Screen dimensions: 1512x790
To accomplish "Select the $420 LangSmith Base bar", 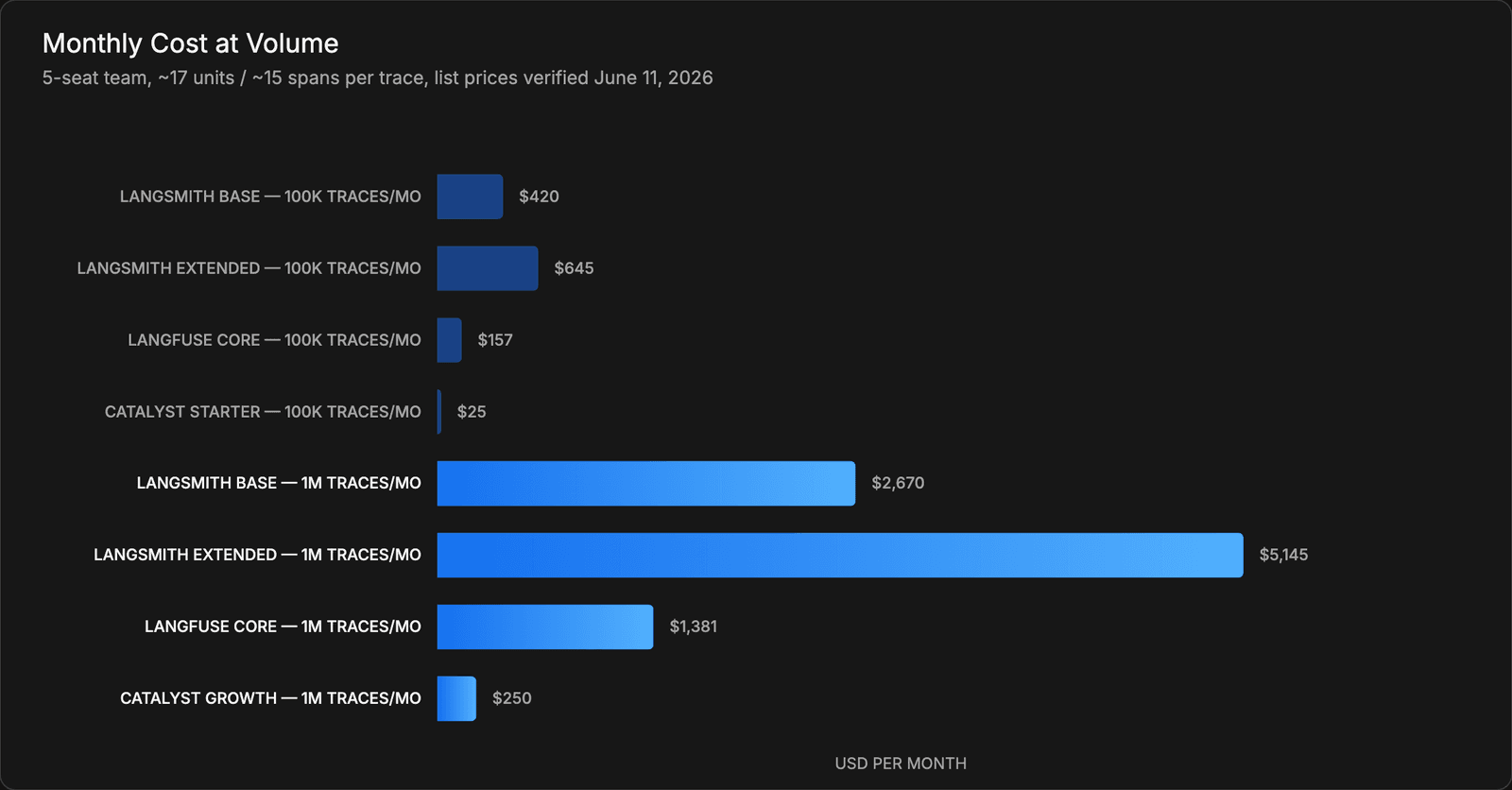I will [470, 197].
